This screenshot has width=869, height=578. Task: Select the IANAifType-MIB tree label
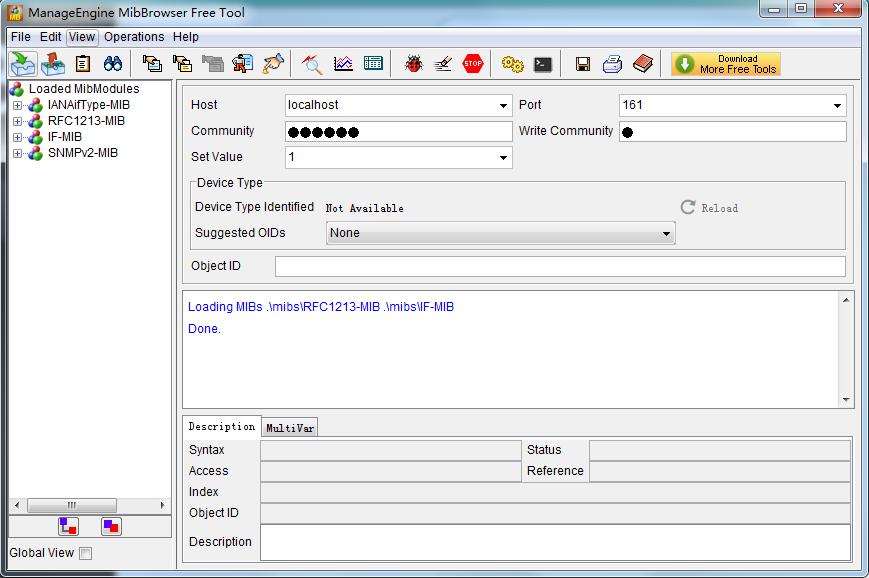[89, 105]
